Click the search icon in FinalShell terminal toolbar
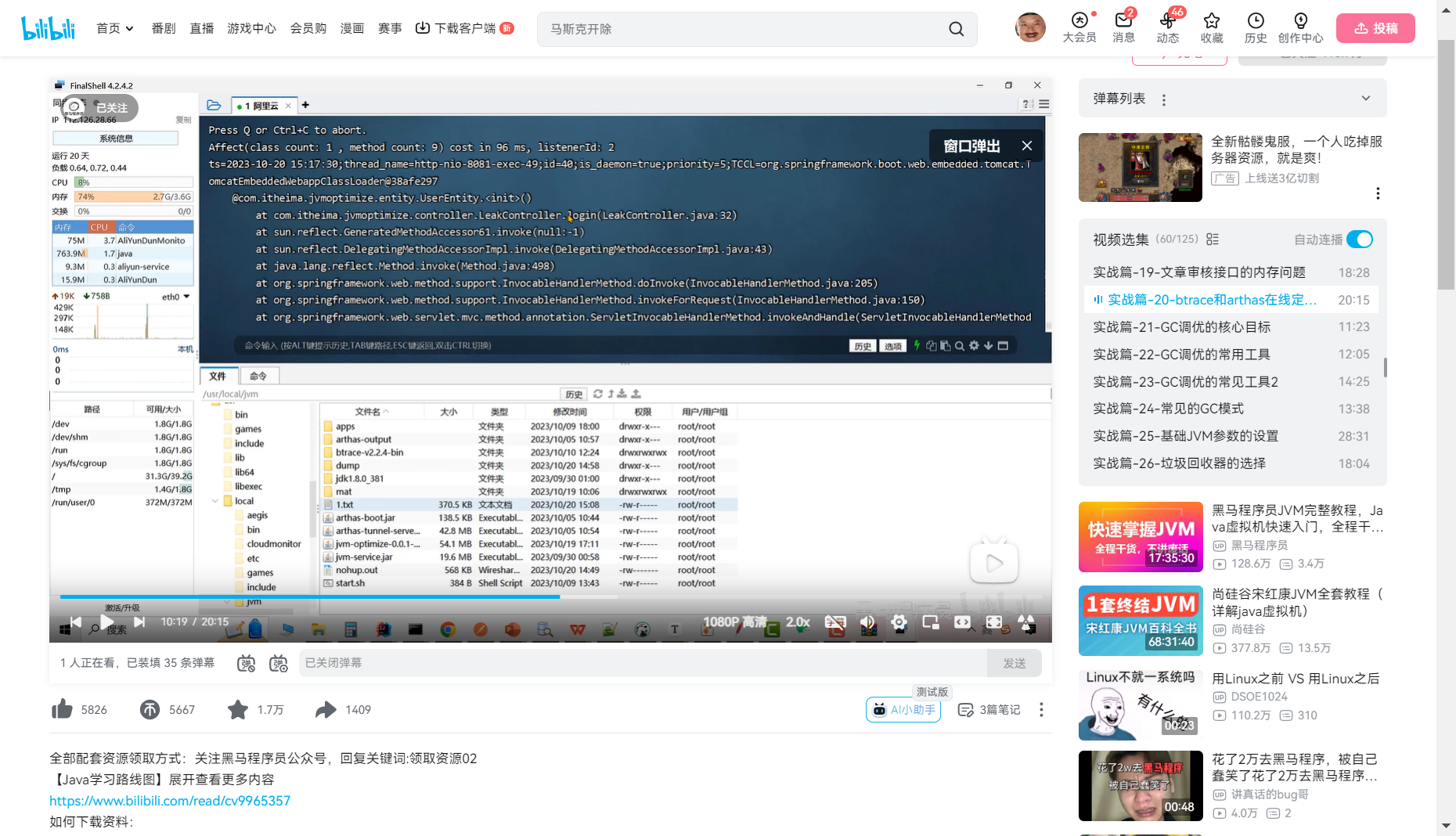 pos(959,345)
